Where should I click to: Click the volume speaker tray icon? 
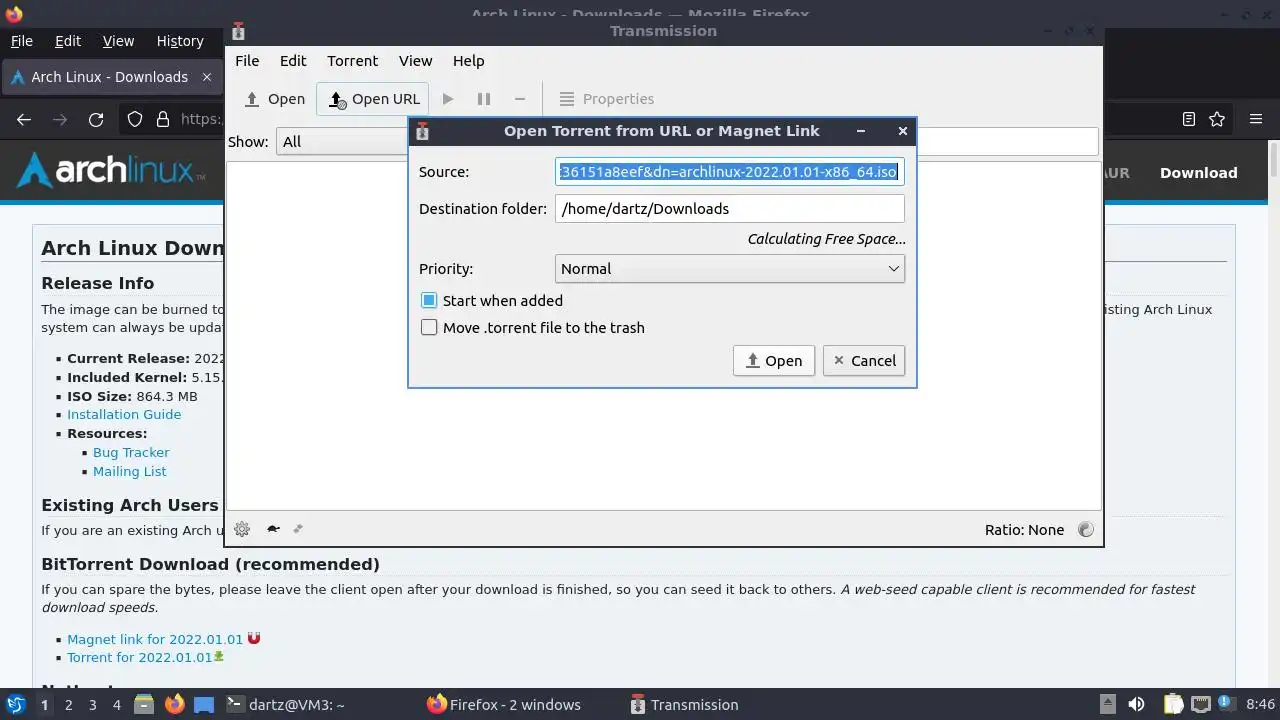pos(1136,705)
